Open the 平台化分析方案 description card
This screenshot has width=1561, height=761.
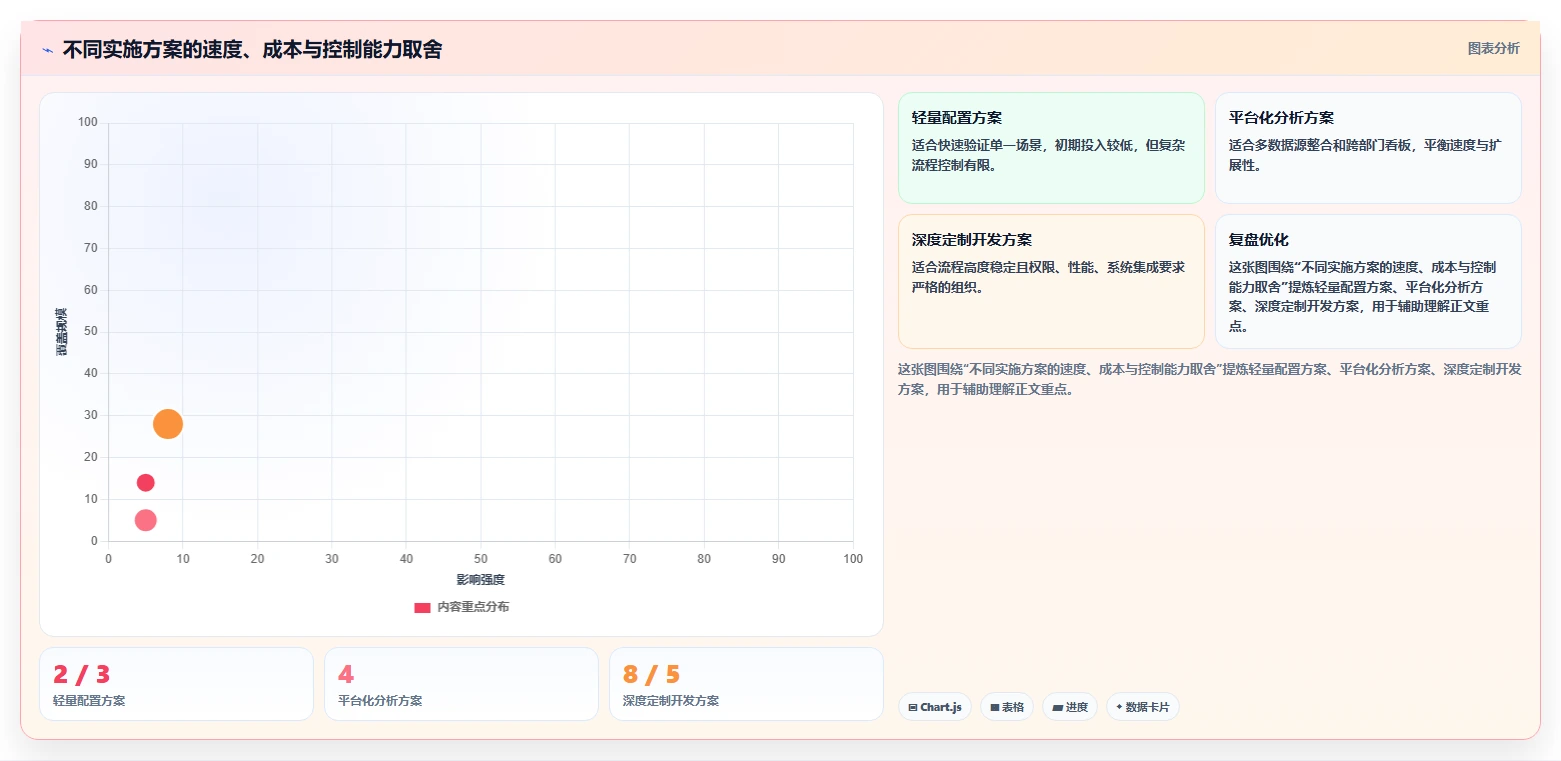1368,148
